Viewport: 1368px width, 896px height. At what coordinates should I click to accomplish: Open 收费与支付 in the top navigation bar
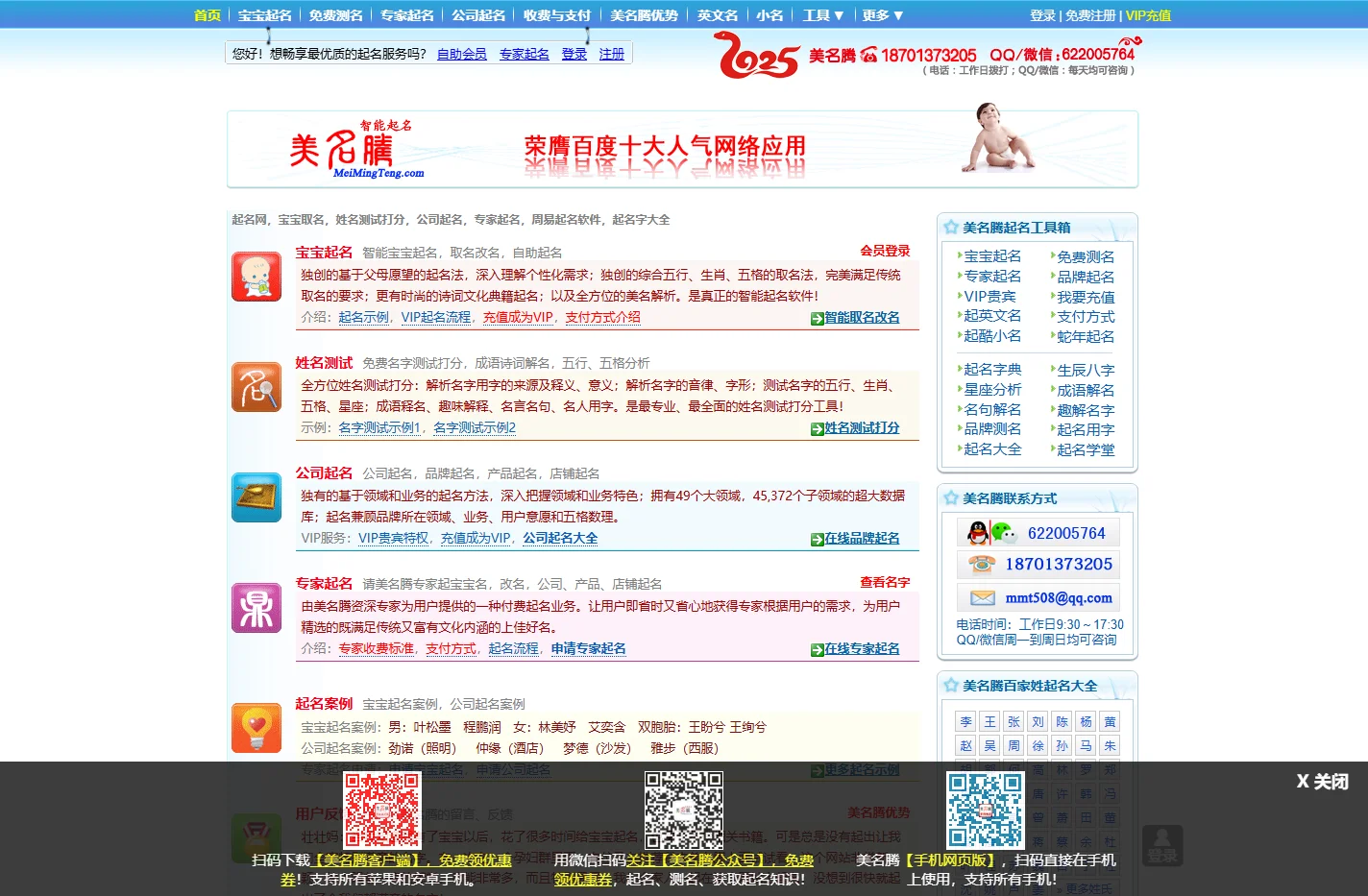click(x=557, y=15)
